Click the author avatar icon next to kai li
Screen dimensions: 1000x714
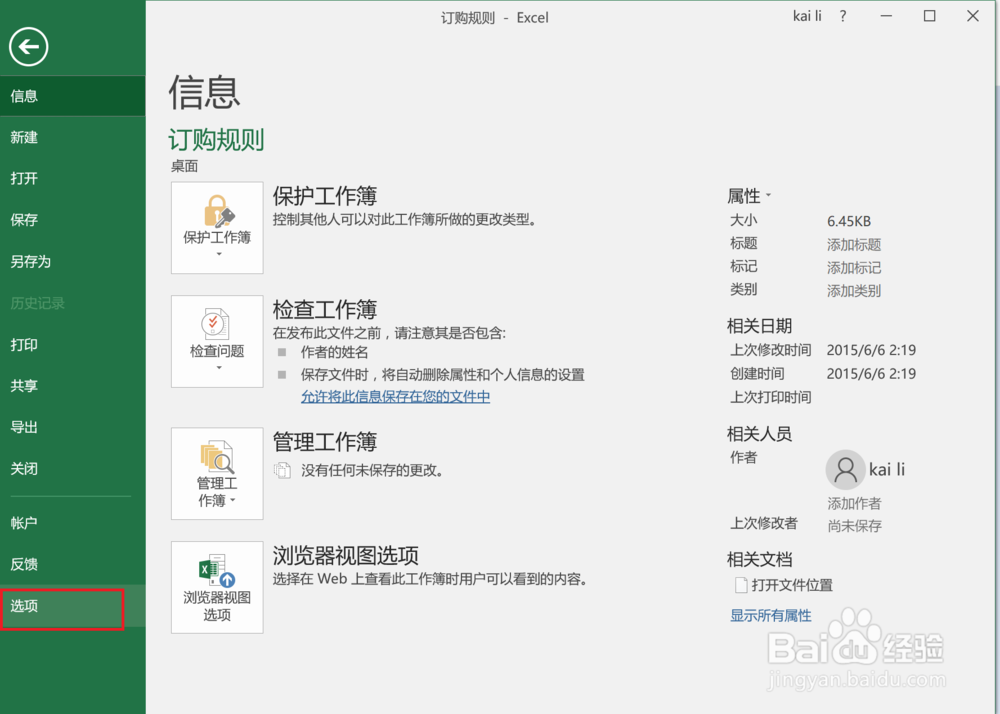(845, 470)
